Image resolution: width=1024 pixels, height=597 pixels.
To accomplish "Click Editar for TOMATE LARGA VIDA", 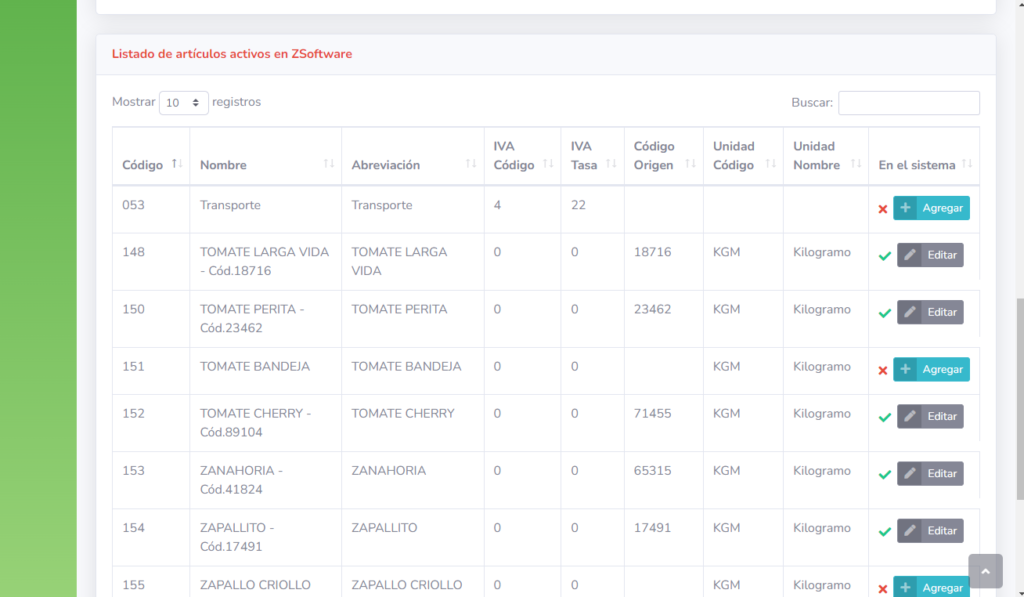I will 930,255.
